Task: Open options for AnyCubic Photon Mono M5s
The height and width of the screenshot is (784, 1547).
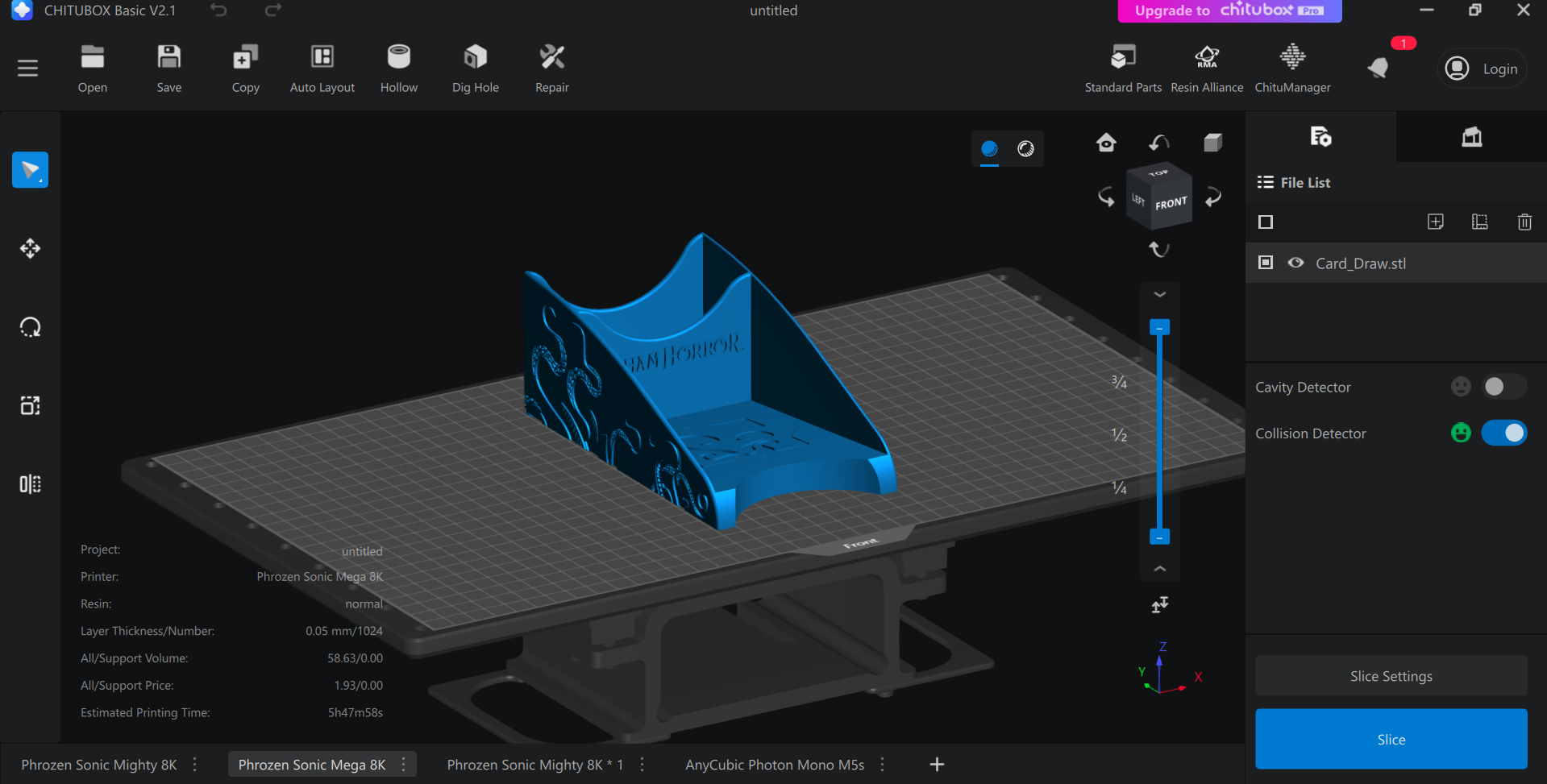Action: click(x=883, y=764)
